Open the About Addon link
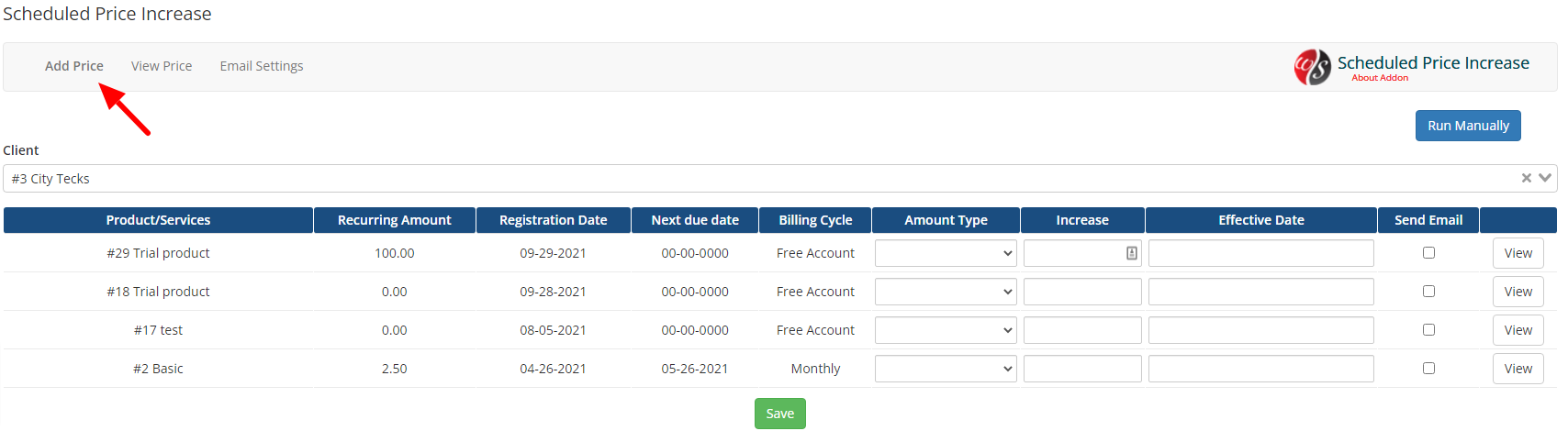 [1380, 78]
